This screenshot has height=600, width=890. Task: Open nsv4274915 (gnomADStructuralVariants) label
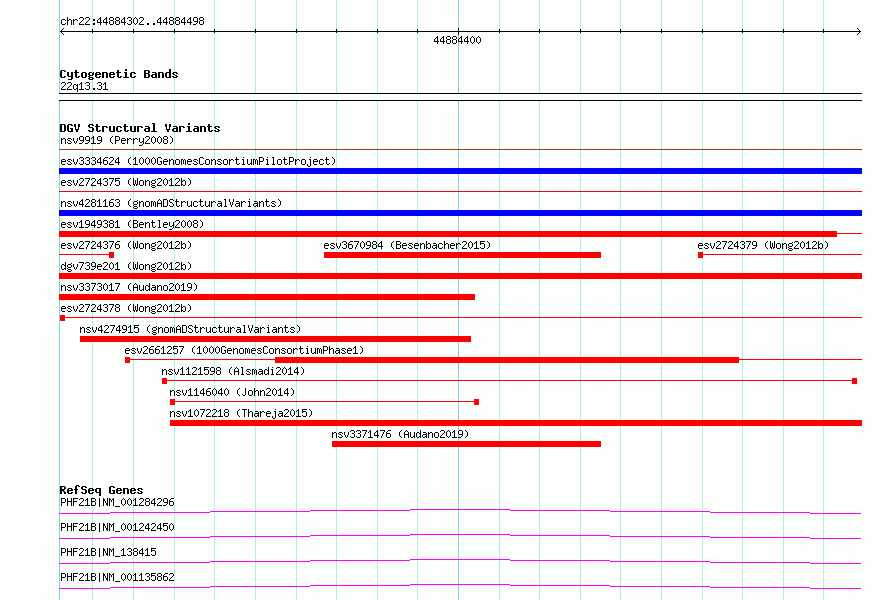click(x=190, y=329)
